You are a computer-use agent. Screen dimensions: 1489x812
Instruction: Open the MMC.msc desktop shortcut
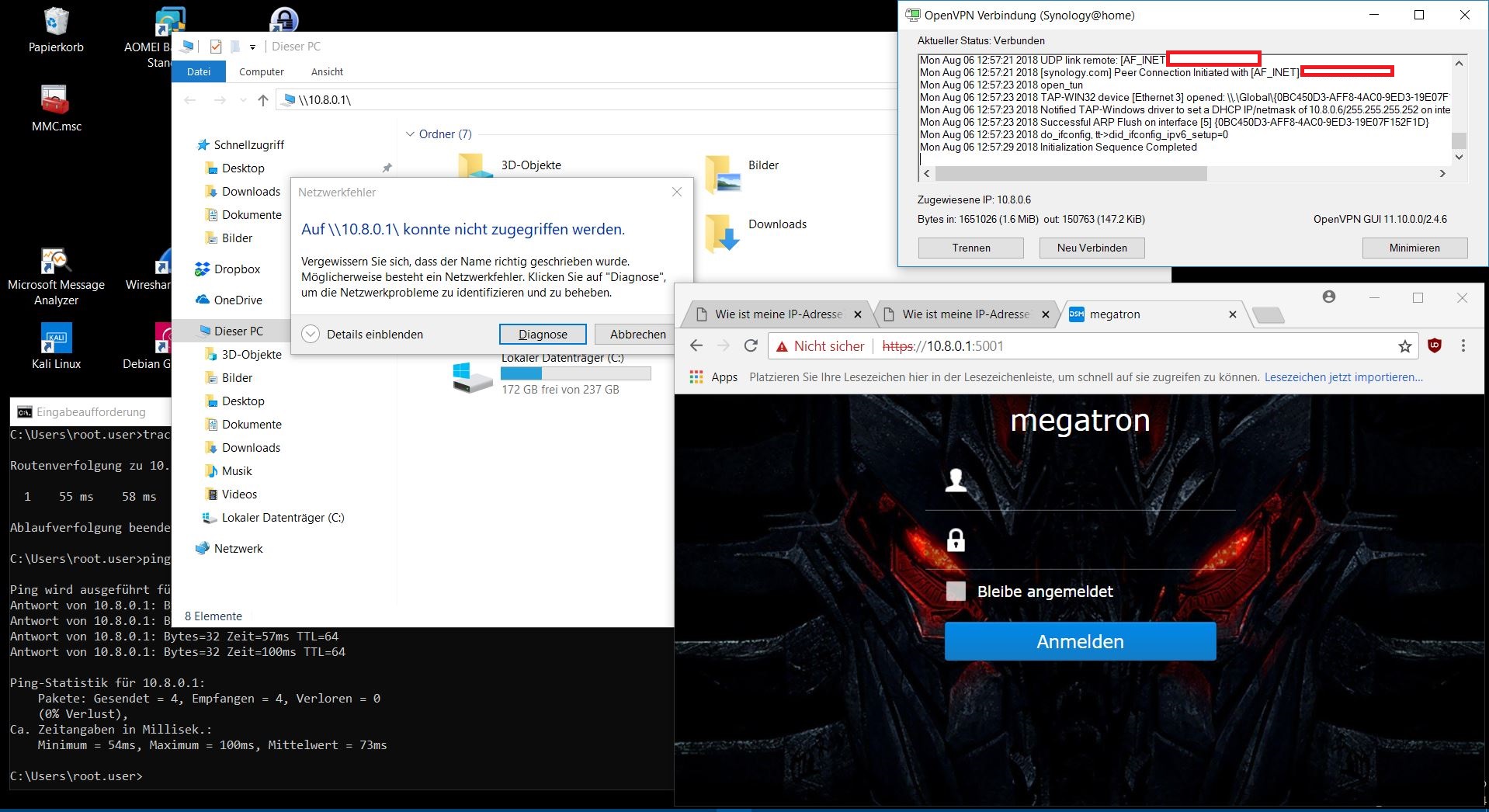(x=56, y=109)
